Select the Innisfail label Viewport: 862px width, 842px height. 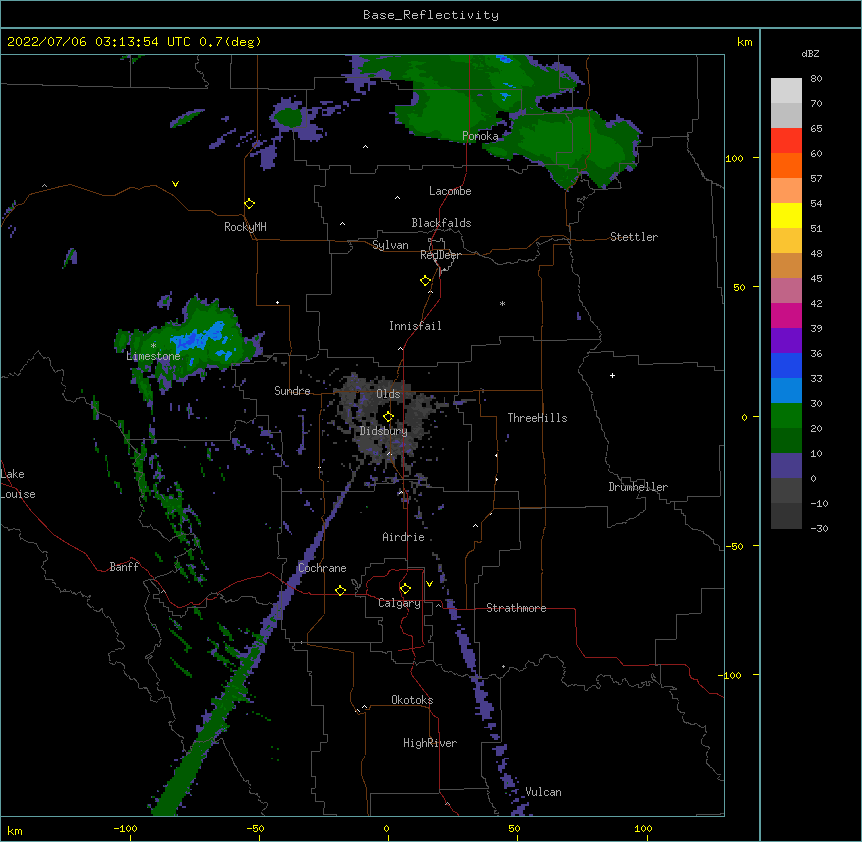[415, 326]
